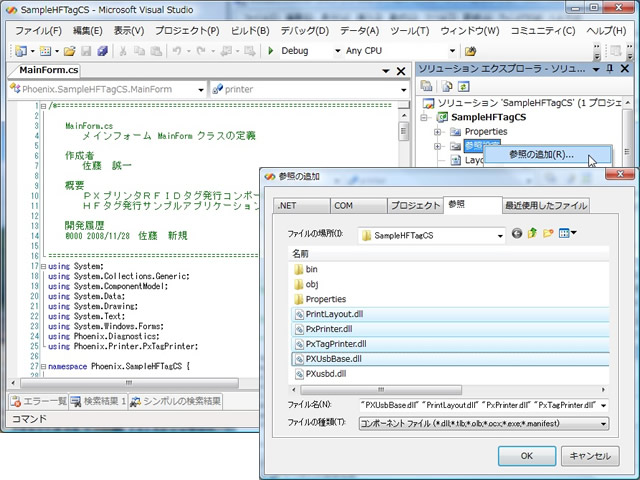Open the Phoenix.SampleHFTagCS.MainForm class dropdown
640x480 pixels.
200,90
